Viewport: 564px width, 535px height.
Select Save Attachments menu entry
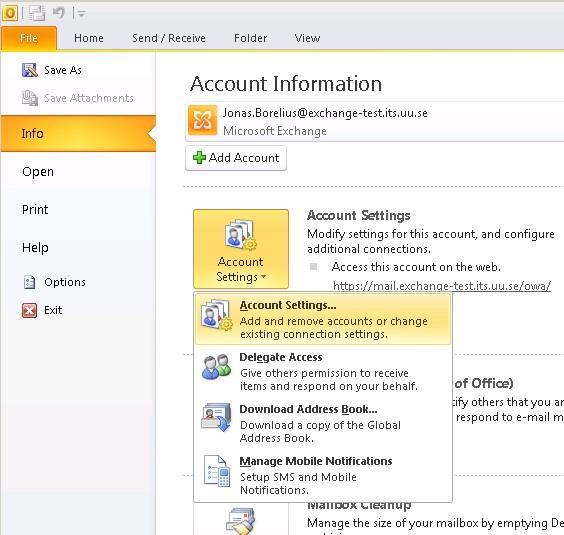(78, 98)
